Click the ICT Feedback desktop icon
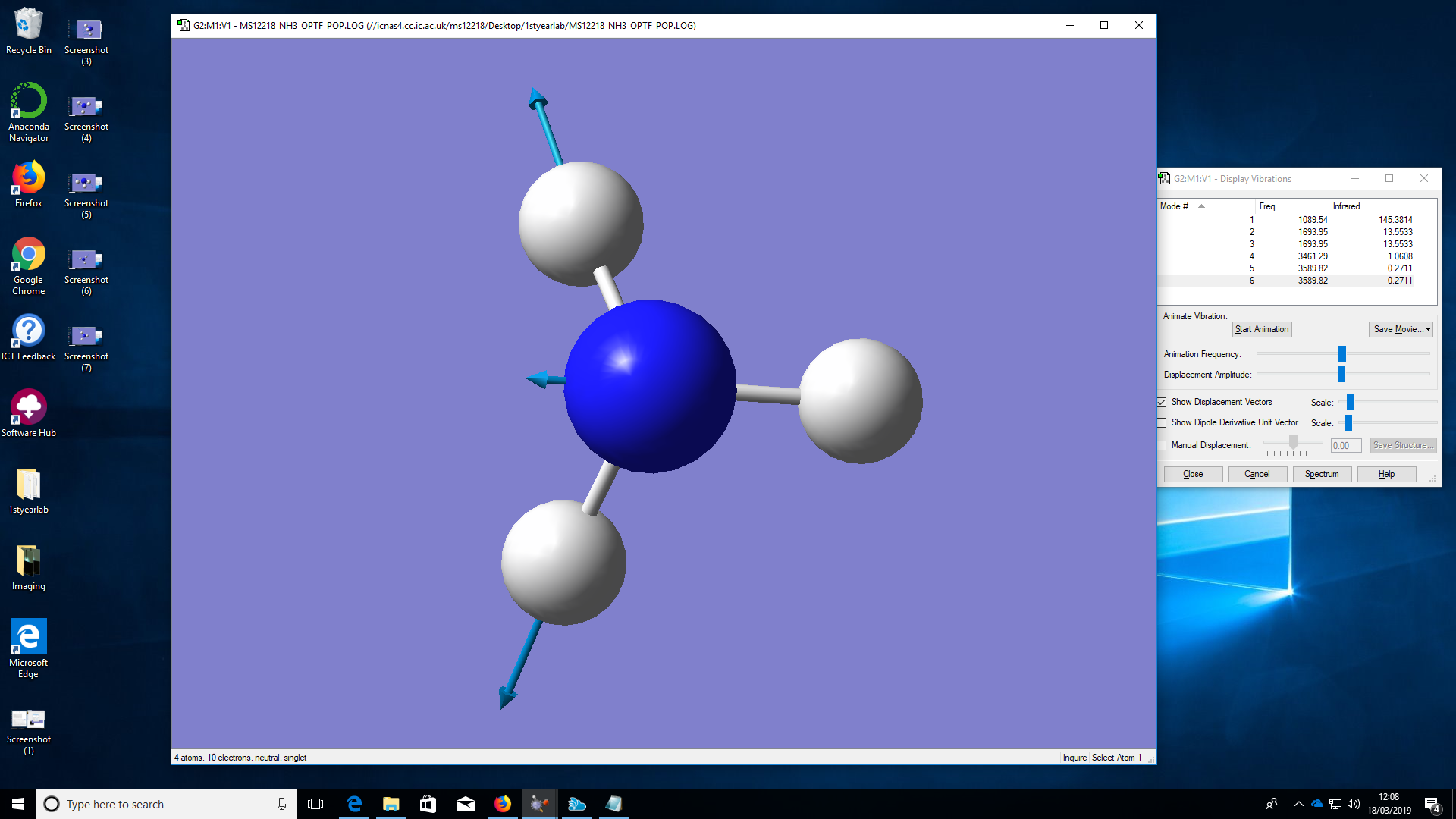The width and height of the screenshot is (1456, 819). 29,337
